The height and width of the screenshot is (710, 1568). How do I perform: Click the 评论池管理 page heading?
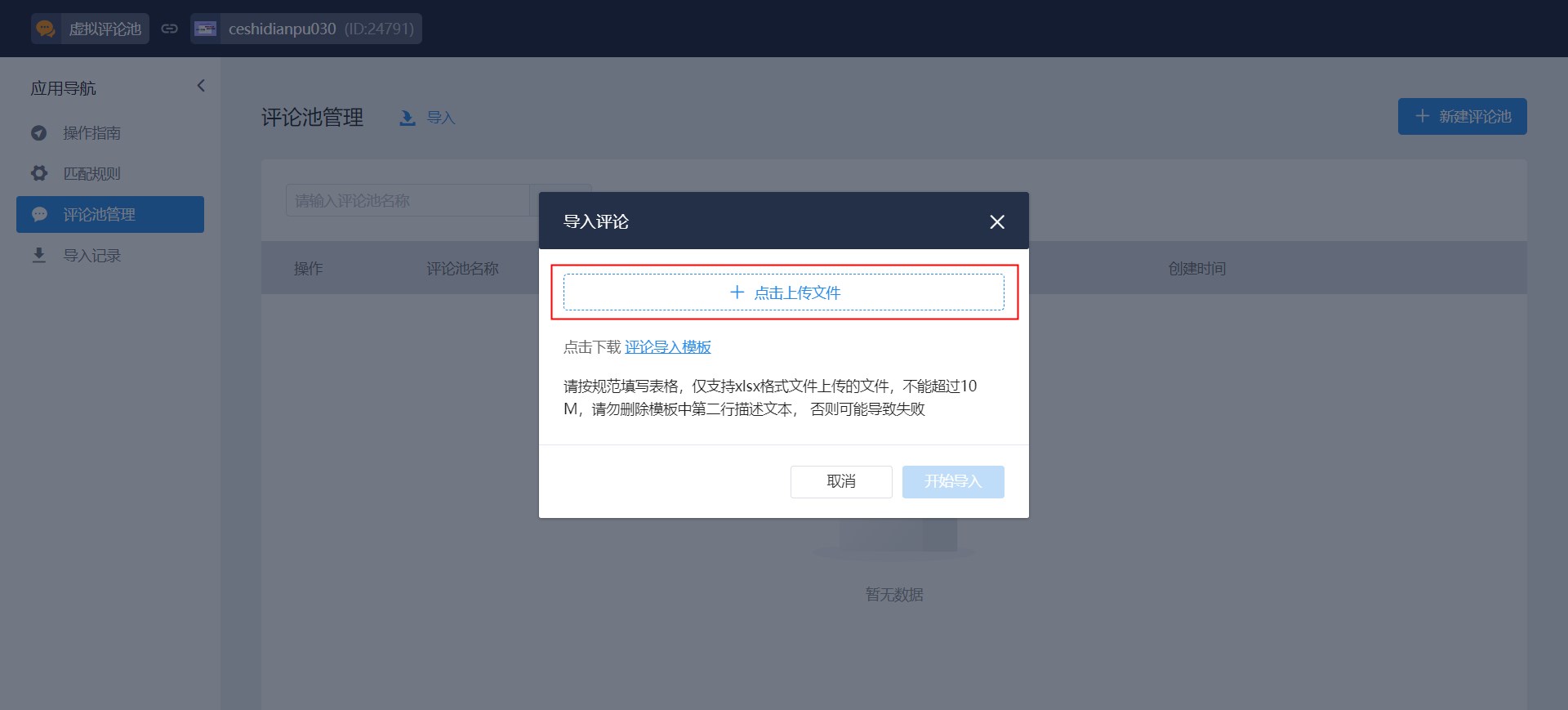click(312, 117)
